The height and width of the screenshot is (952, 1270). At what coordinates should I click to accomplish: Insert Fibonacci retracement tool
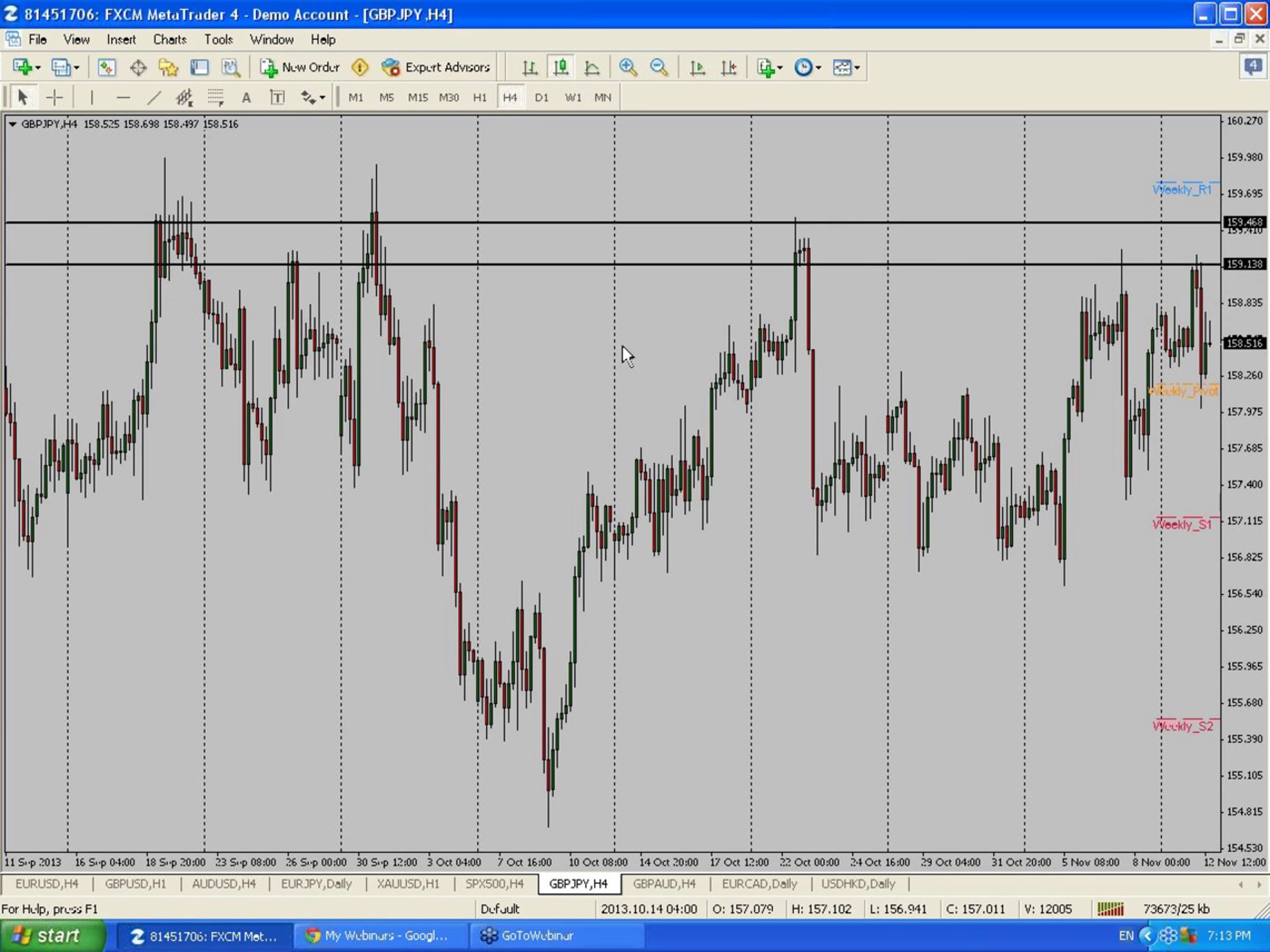pyautogui.click(x=215, y=97)
